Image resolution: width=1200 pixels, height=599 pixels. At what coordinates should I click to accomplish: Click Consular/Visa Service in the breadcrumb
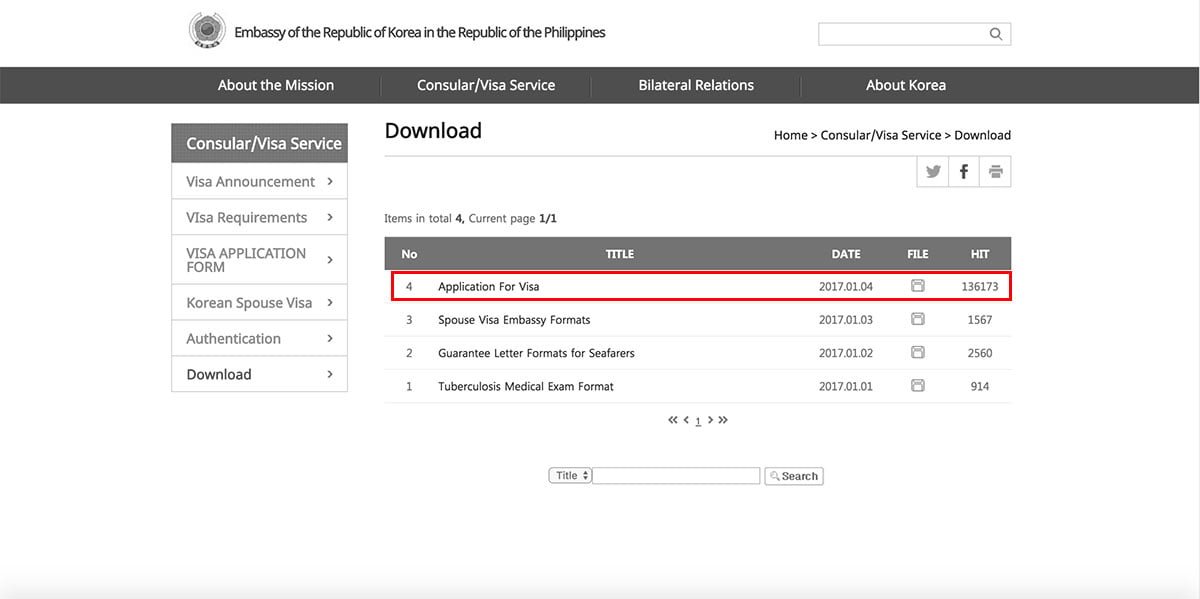click(880, 135)
